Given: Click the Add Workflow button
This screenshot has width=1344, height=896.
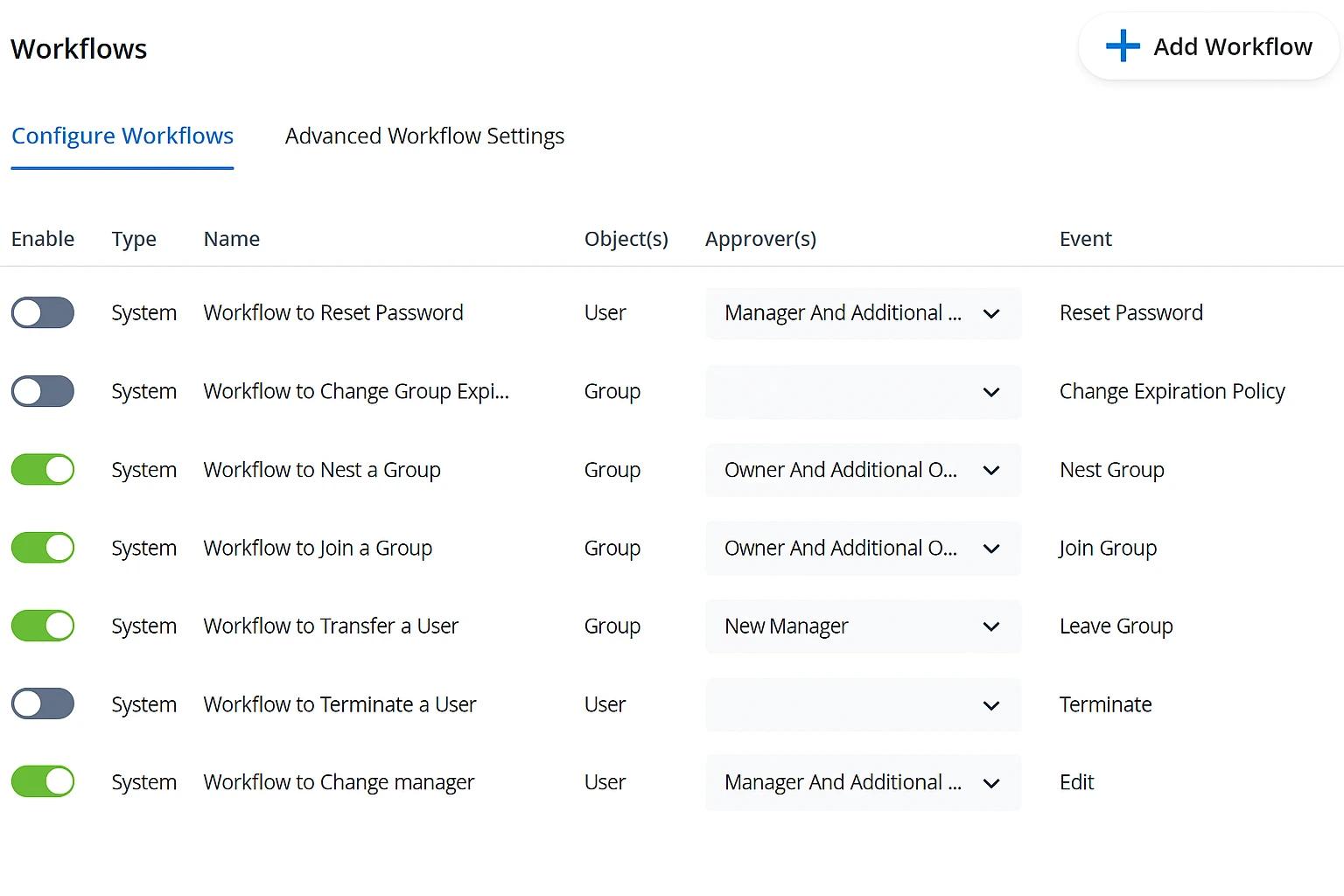Looking at the screenshot, I should pos(1207,46).
